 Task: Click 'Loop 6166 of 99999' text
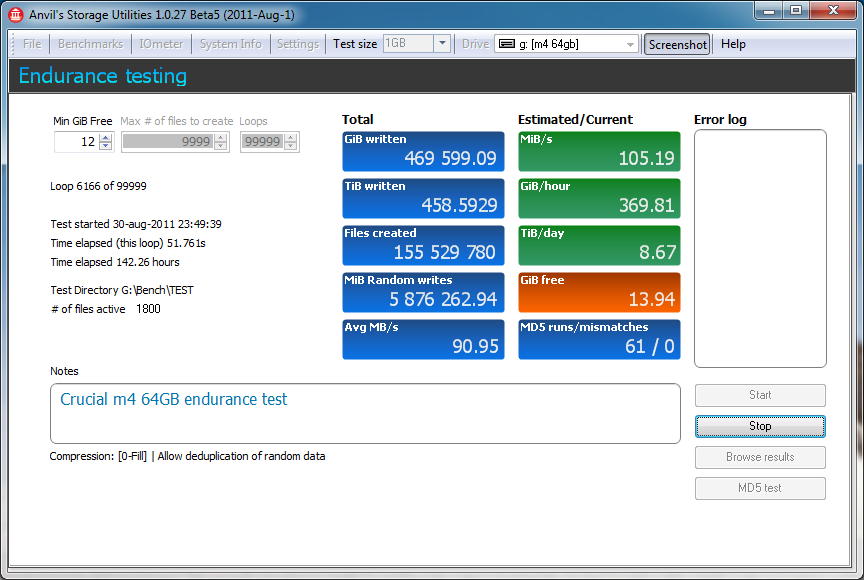(x=98, y=186)
